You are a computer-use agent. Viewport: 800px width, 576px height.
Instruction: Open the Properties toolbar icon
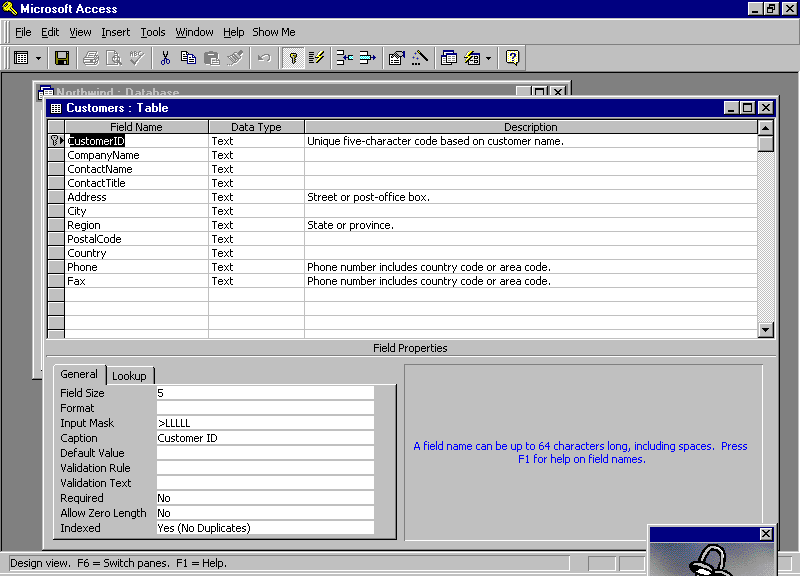(396, 58)
